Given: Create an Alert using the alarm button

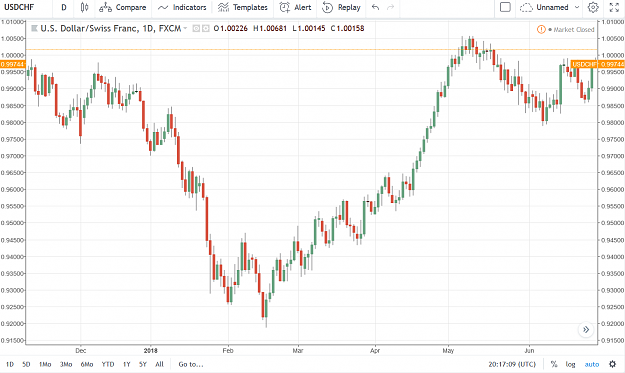Looking at the screenshot, I should (295, 7).
